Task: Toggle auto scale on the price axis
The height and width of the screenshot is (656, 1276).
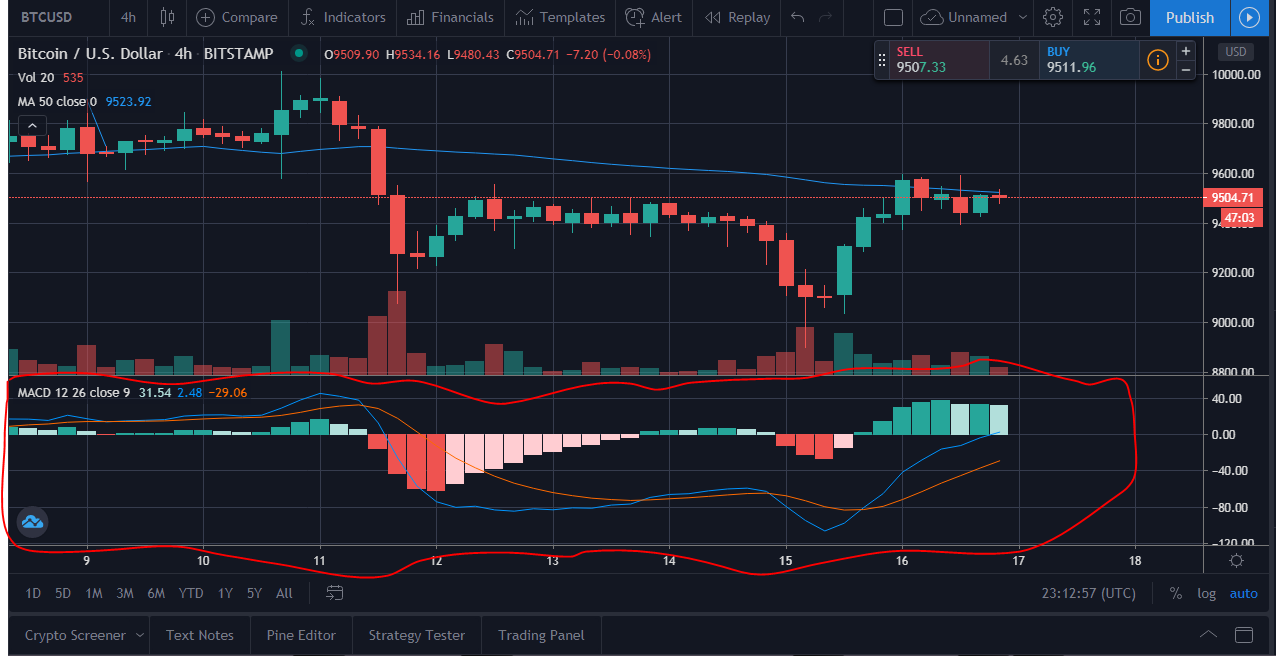Action: click(1243, 593)
